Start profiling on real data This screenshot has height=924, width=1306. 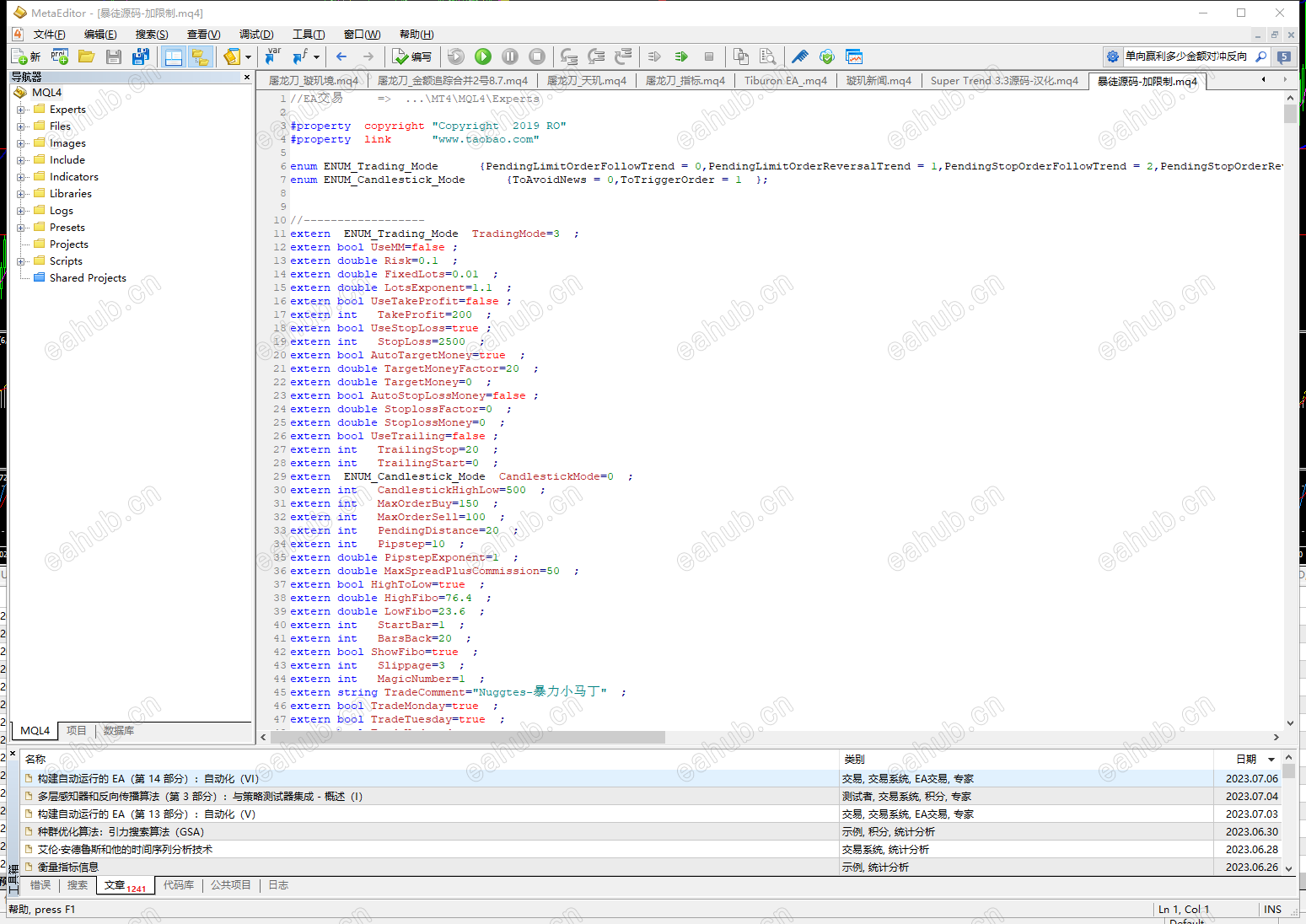655,56
